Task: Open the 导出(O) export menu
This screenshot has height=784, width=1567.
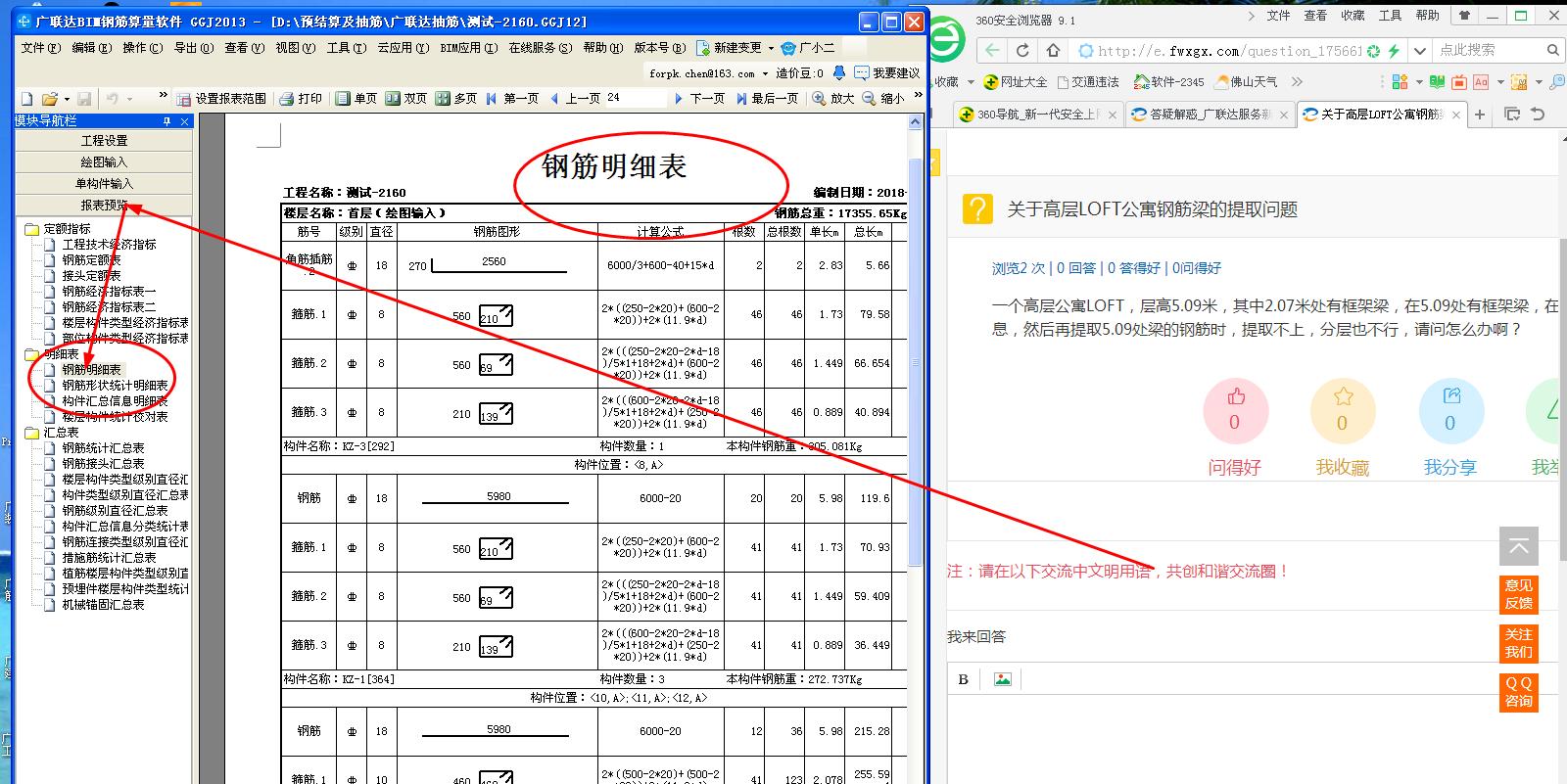Action: [193, 47]
